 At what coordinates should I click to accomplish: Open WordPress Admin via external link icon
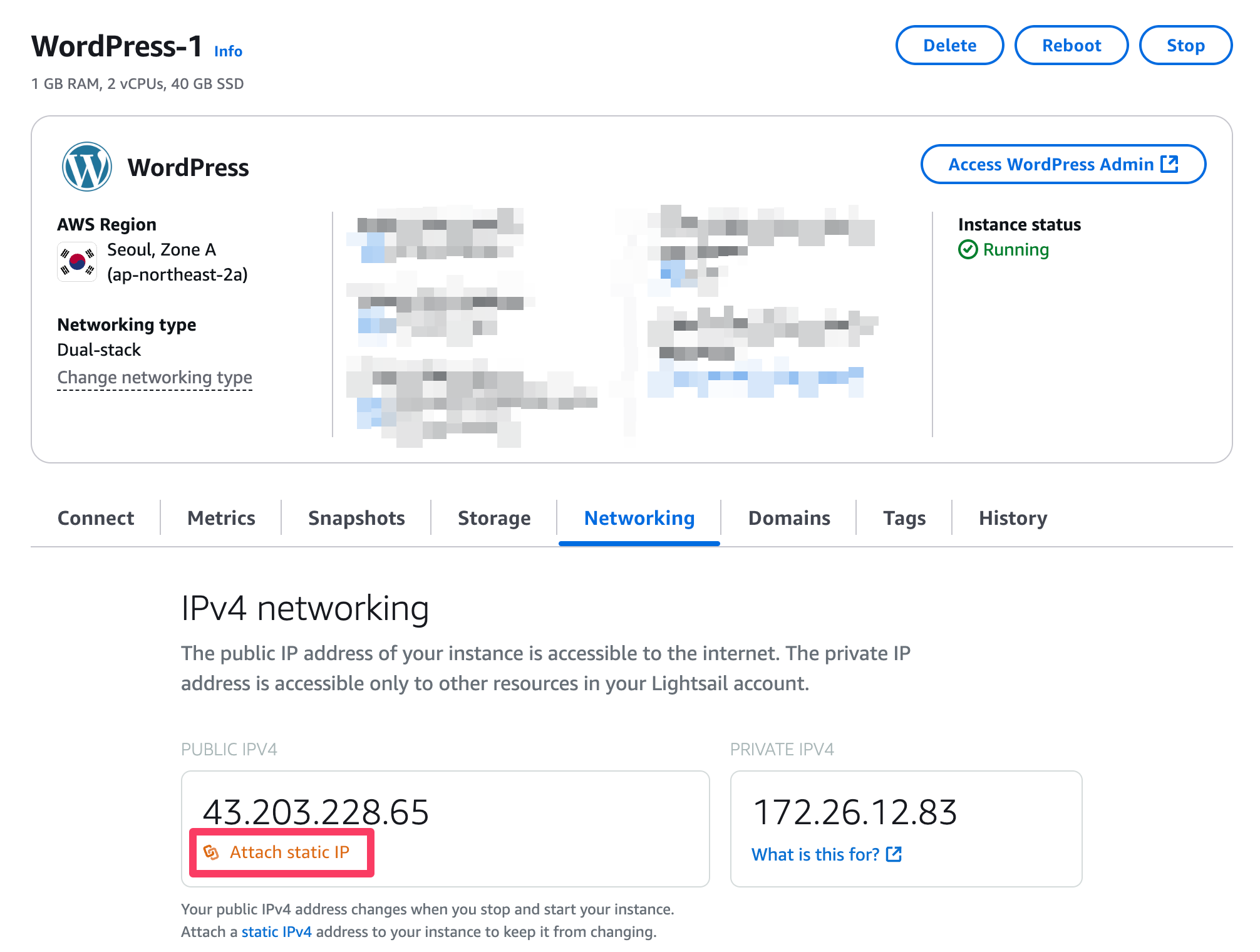1169,164
